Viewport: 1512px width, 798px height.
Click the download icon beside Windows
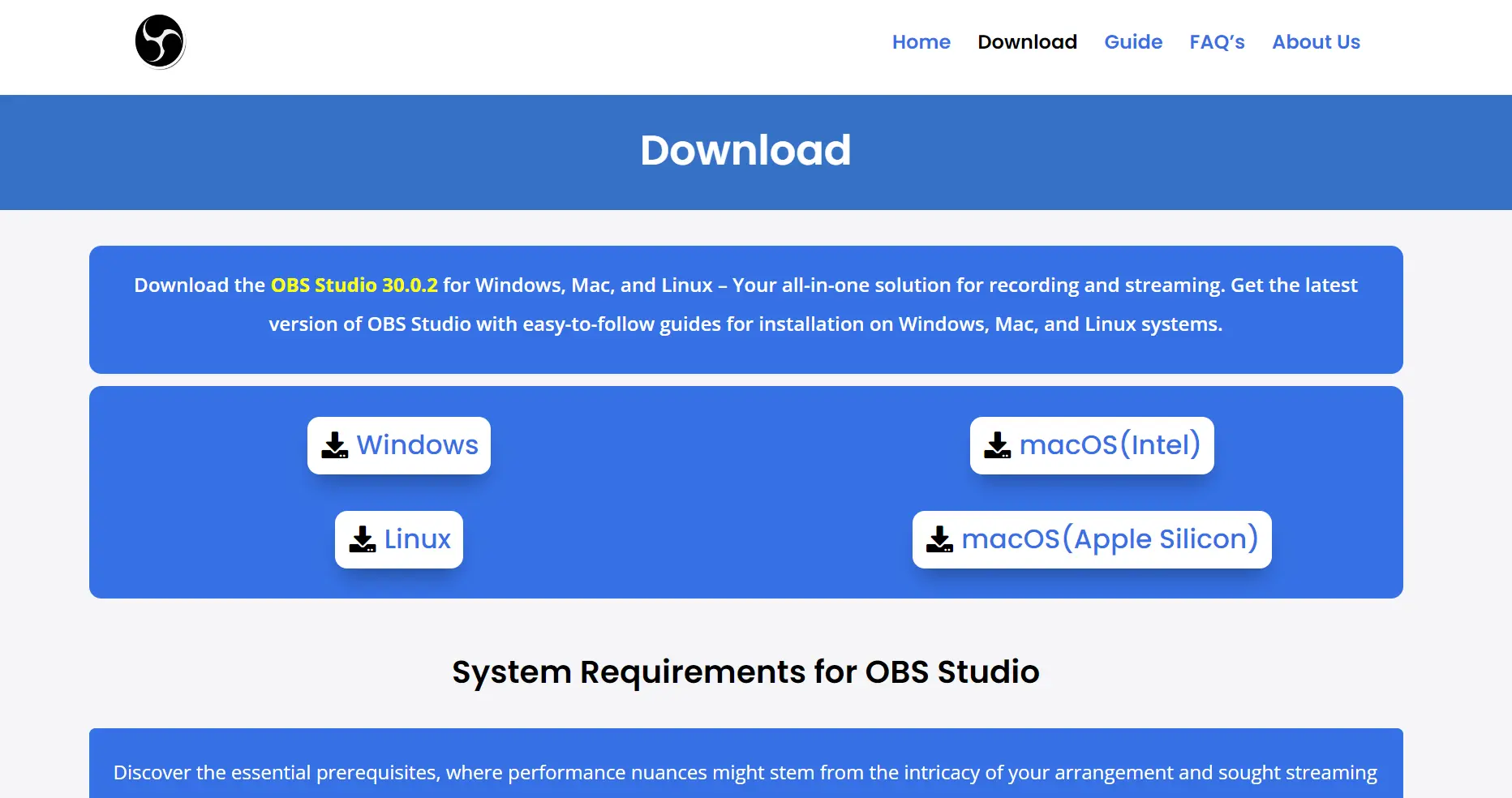coord(335,445)
